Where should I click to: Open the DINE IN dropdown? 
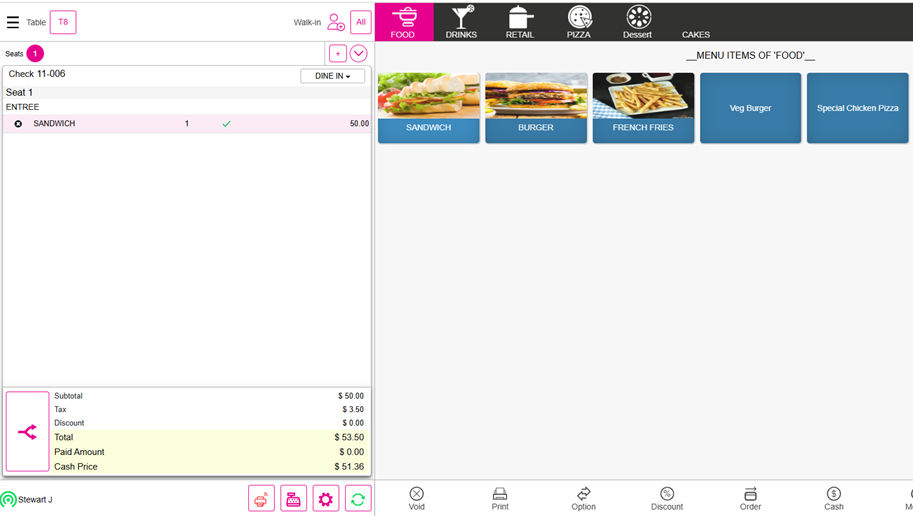point(332,76)
